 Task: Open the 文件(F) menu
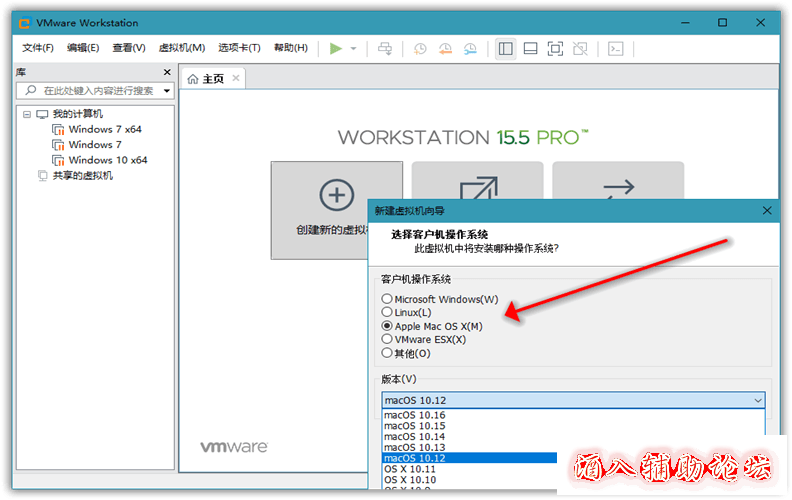pos(38,48)
